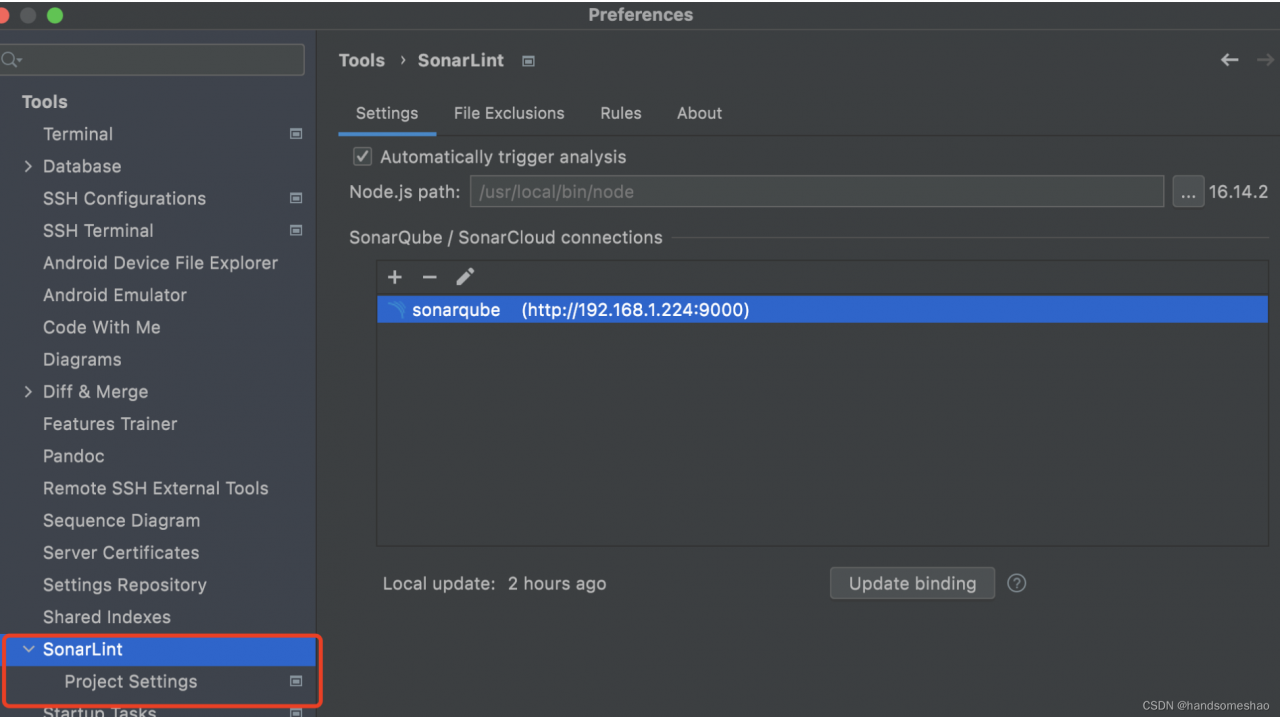Select the sonarqube connection row
Screen dimensions: 1280x717
tap(820, 310)
